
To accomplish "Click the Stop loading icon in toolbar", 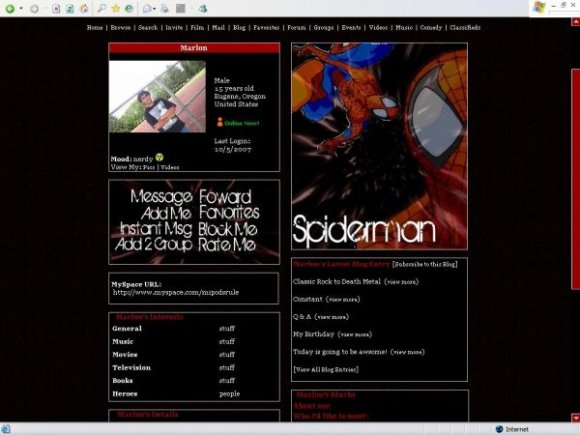I will pos(56,9).
